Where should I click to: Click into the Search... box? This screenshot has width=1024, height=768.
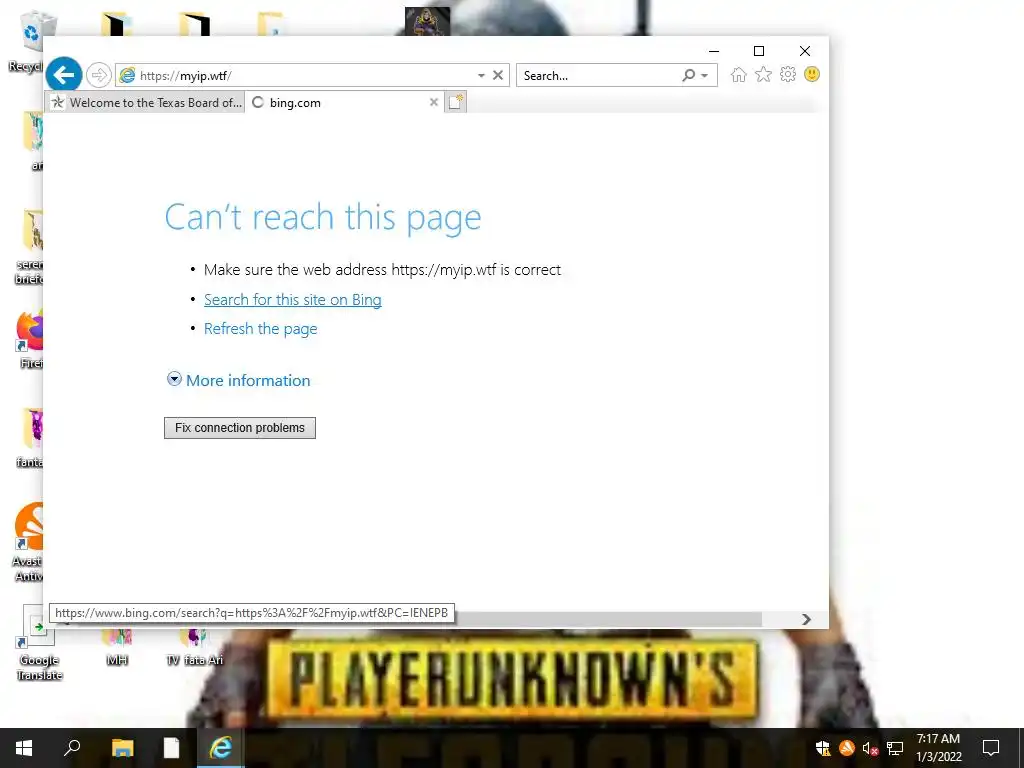pyautogui.click(x=598, y=76)
